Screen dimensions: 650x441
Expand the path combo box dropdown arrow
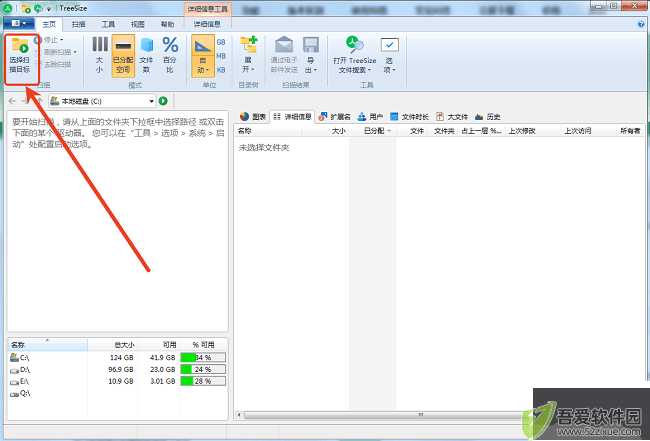pos(151,101)
